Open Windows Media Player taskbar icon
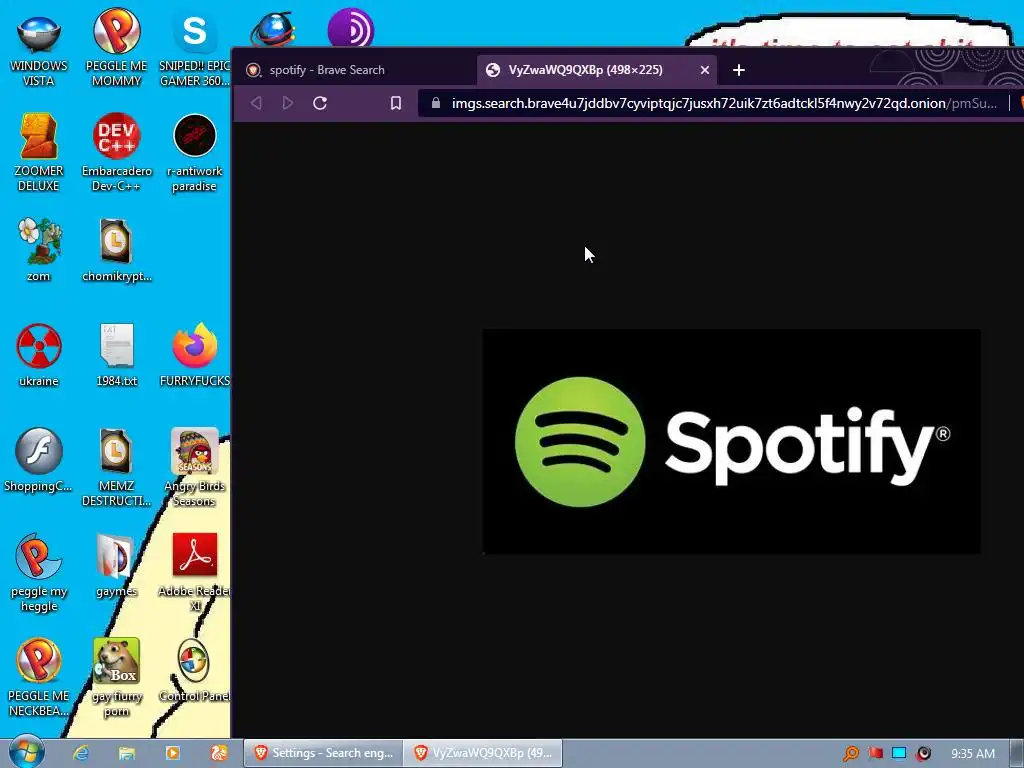Screen dimensions: 1024x768 point(173,753)
